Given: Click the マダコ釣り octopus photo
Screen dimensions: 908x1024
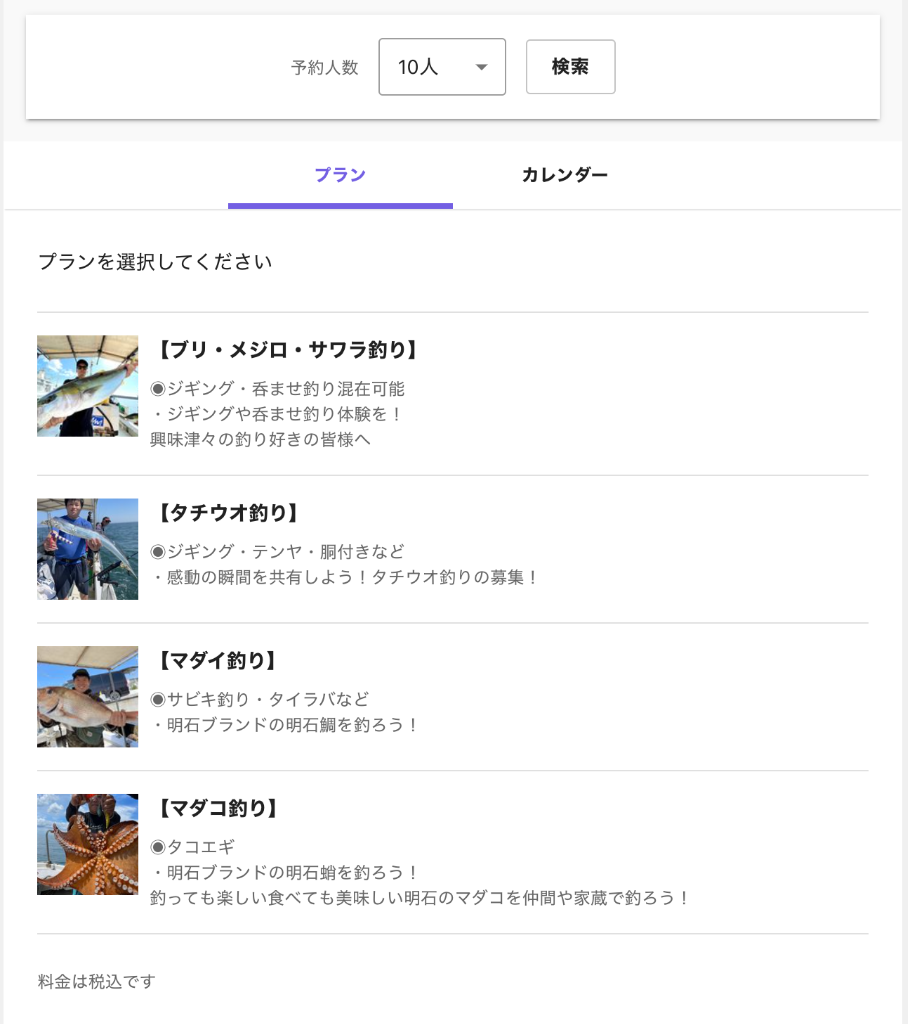Looking at the screenshot, I should coord(88,844).
